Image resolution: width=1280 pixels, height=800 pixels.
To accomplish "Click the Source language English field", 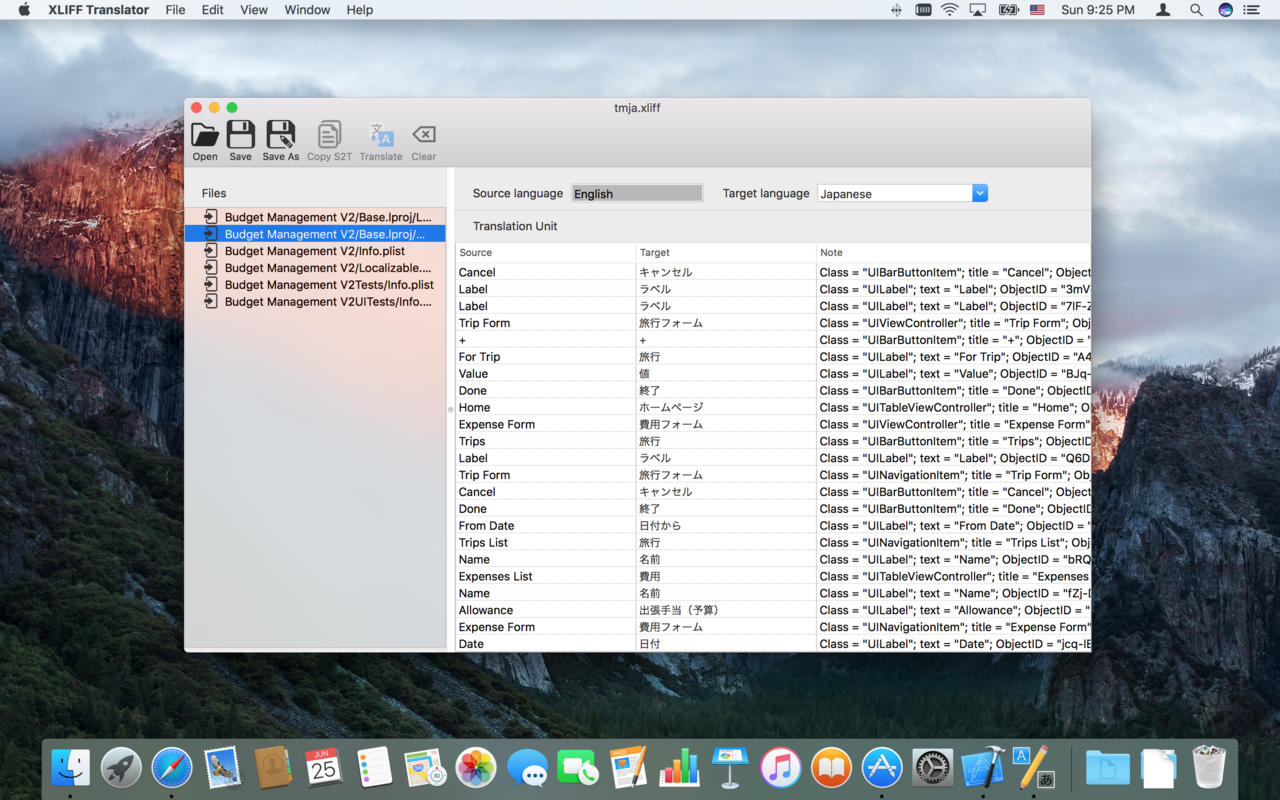I will 637,194.
